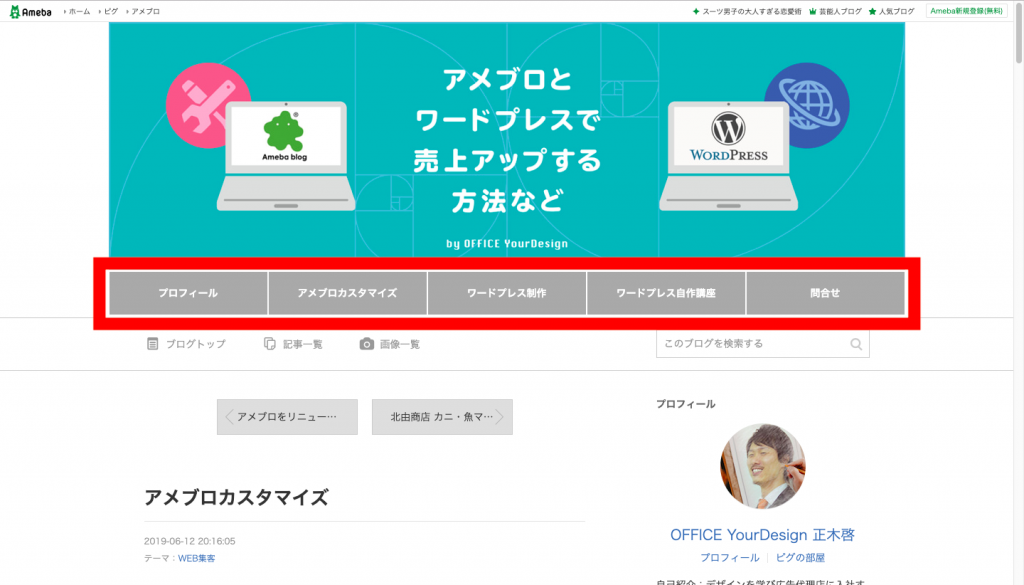1024x585 pixels.
Task: Click the author profile photo
Action: [762, 466]
